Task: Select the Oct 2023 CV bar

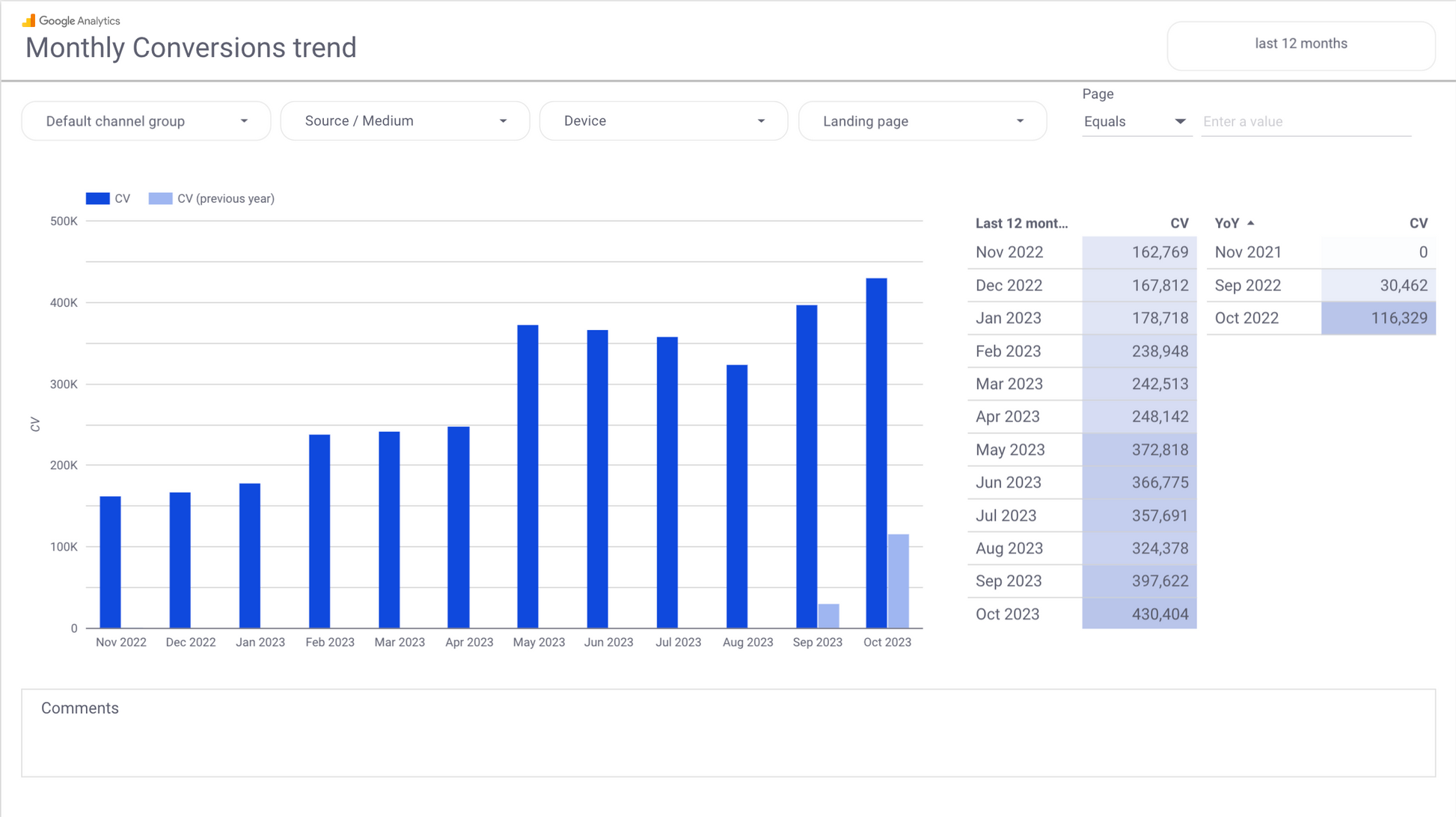Action: coord(876,453)
